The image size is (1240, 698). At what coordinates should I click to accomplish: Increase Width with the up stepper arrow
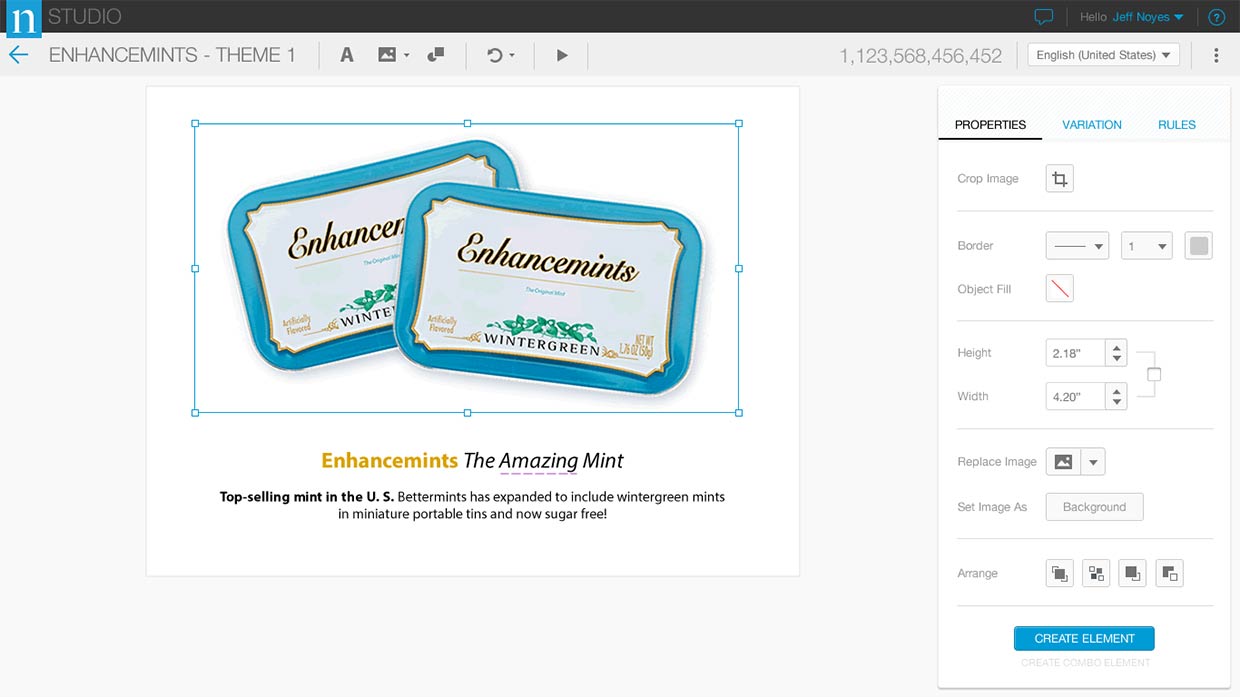1117,391
